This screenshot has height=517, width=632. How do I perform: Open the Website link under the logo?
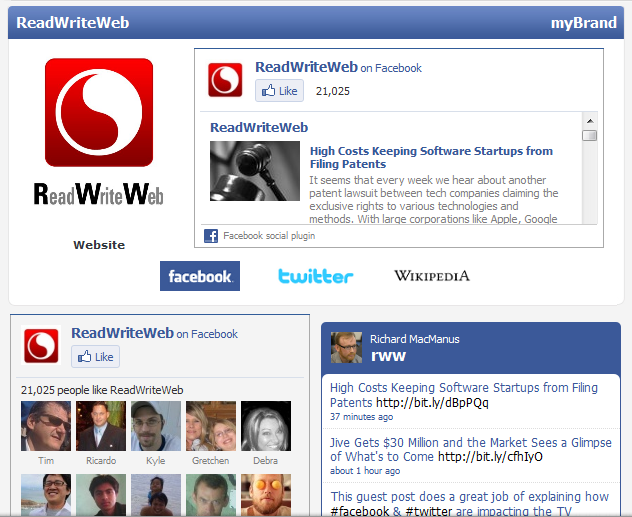coord(99,245)
